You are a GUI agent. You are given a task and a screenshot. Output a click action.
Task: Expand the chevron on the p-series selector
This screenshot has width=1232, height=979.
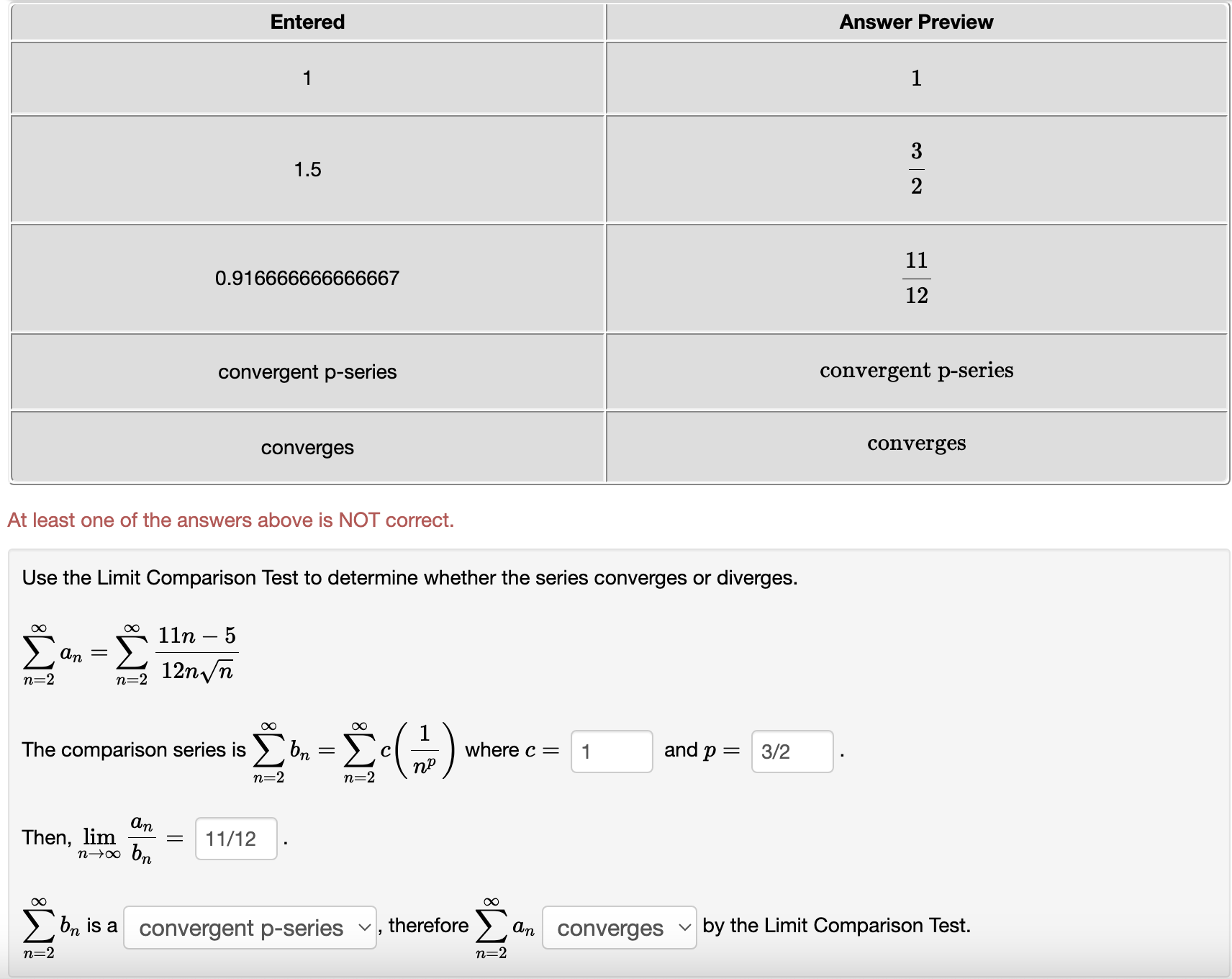point(363,928)
